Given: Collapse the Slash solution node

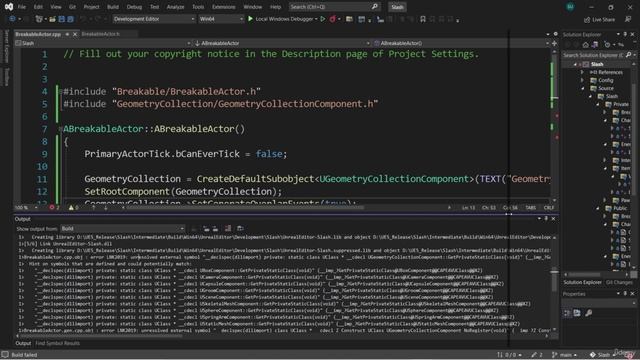Looking at the screenshot, I should 576,64.
